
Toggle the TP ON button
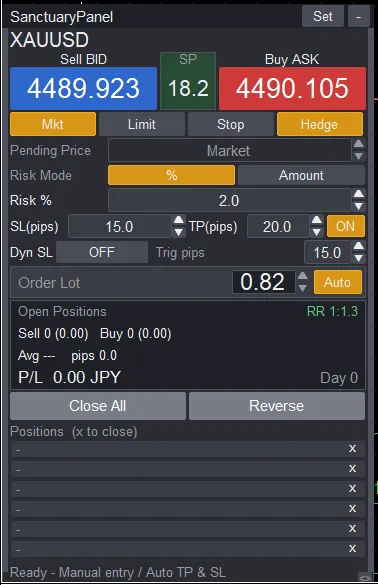pyautogui.click(x=346, y=226)
